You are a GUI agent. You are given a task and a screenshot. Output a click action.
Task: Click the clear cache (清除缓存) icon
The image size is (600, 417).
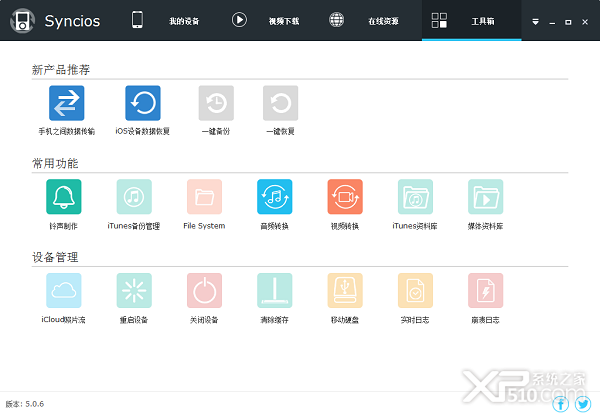pyautogui.click(x=274, y=290)
